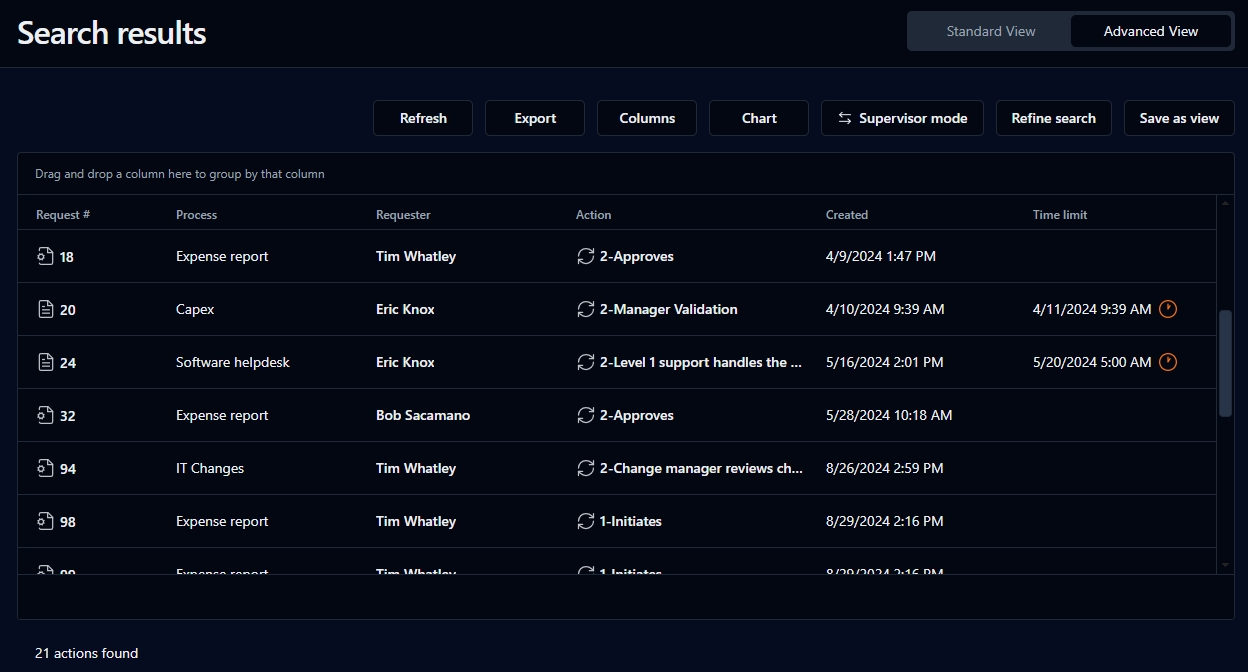Image resolution: width=1248 pixels, height=672 pixels.
Task: Switch to Standard View
Action: click(x=990, y=31)
